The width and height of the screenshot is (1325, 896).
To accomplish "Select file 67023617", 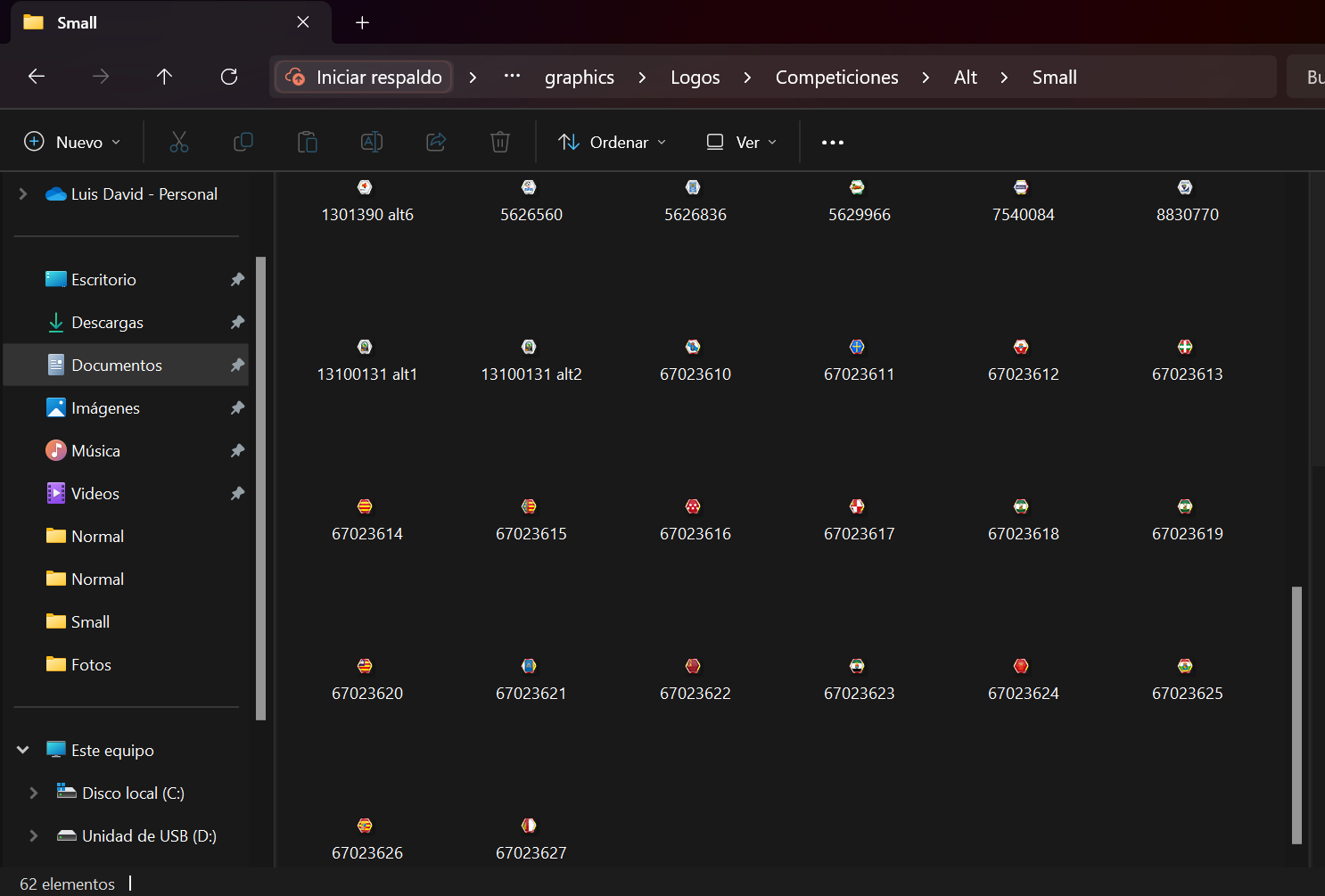I will coord(860,522).
